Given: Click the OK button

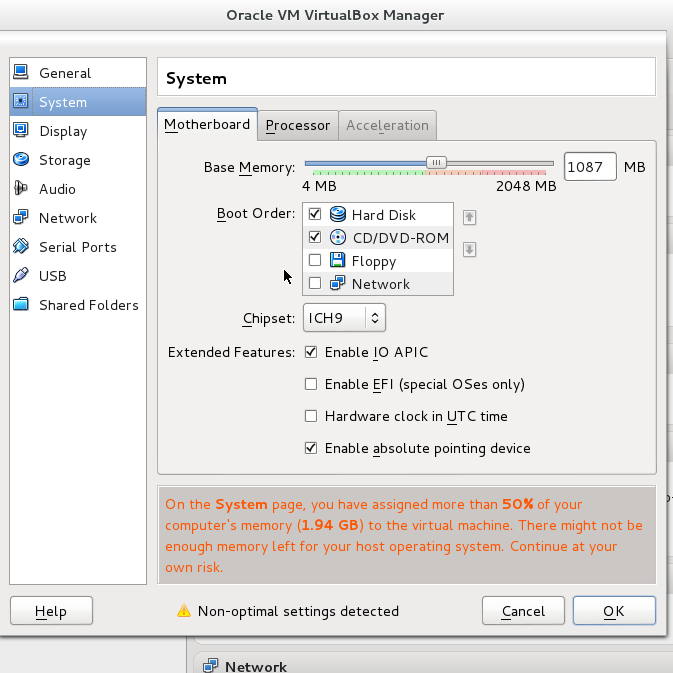Looking at the screenshot, I should 614,611.
